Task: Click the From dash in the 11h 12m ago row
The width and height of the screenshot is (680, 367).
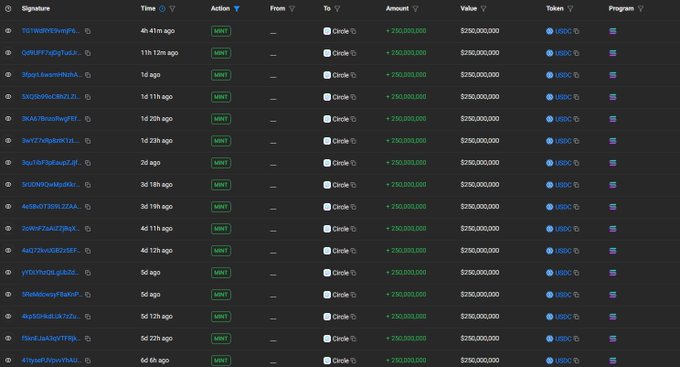Action: [x=273, y=55]
